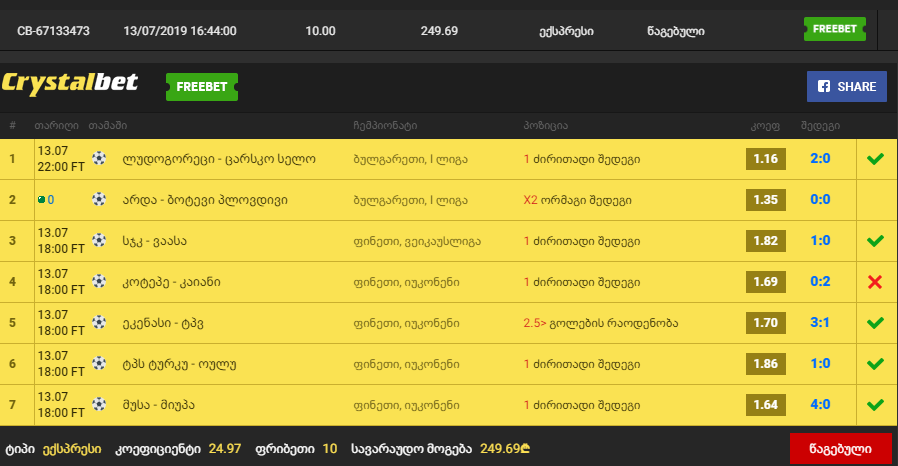Click green checkmark in სჯკ - ვაასა row

[875, 240]
